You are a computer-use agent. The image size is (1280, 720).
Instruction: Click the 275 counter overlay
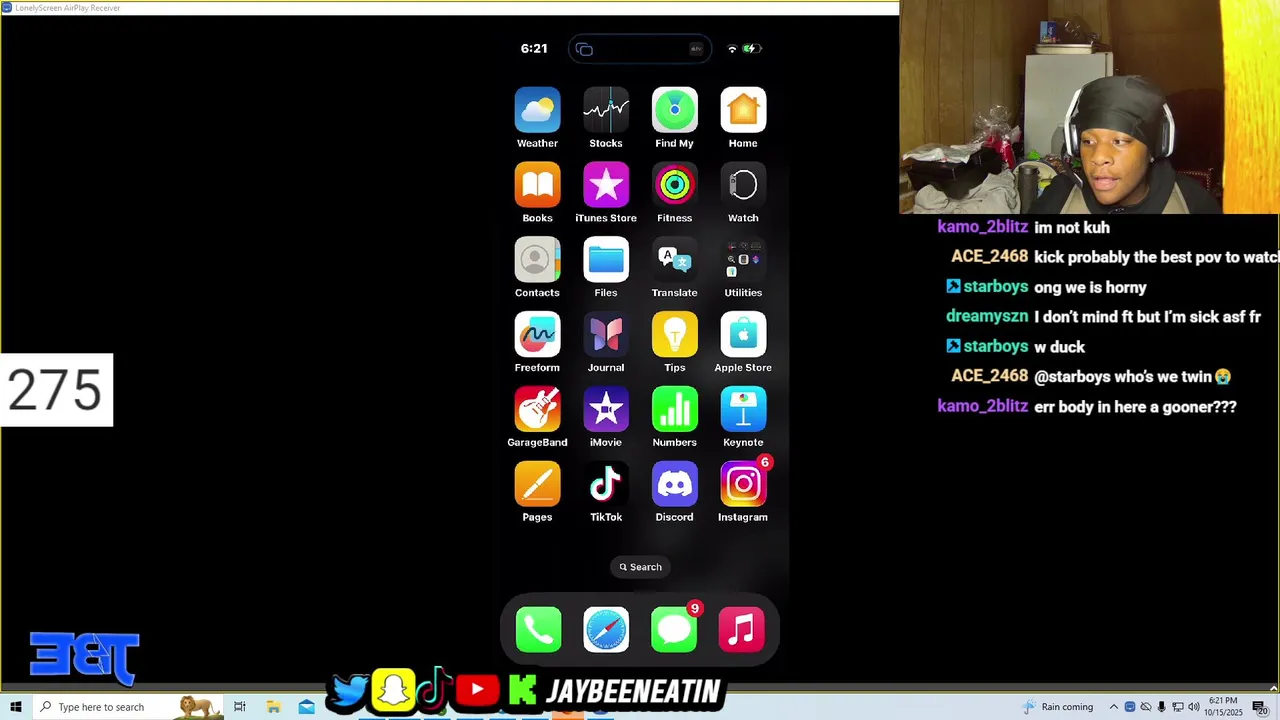(x=56, y=390)
